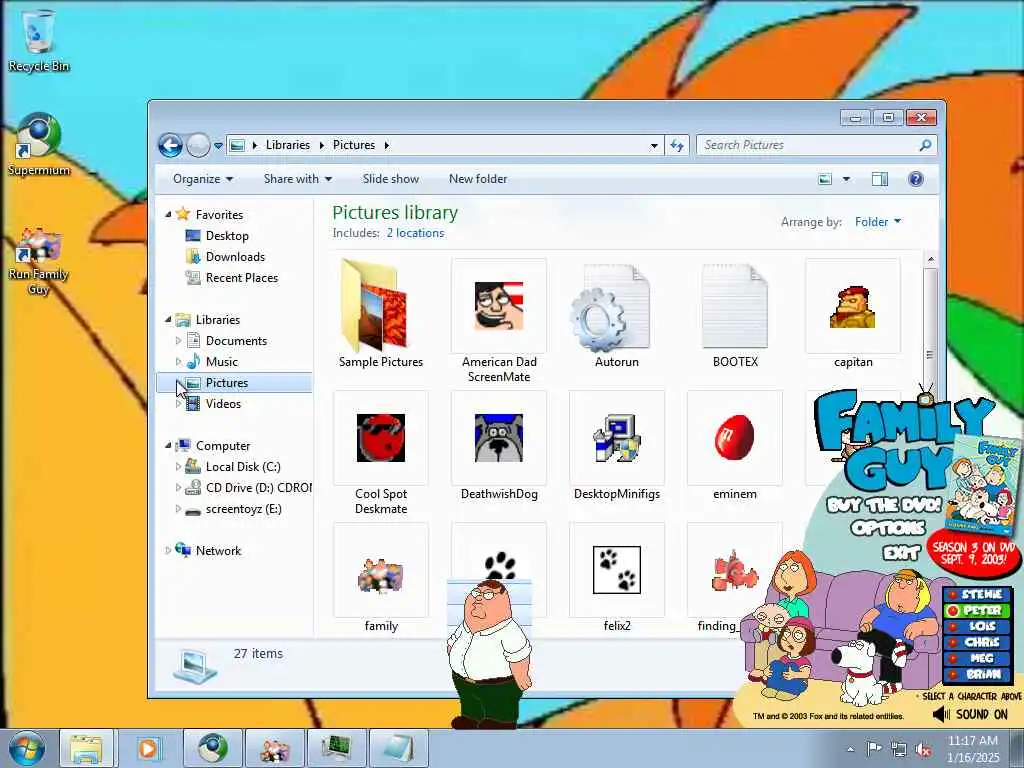The height and width of the screenshot is (768, 1024).
Task: Click the Supermium taskbar icon
Action: coord(212,748)
